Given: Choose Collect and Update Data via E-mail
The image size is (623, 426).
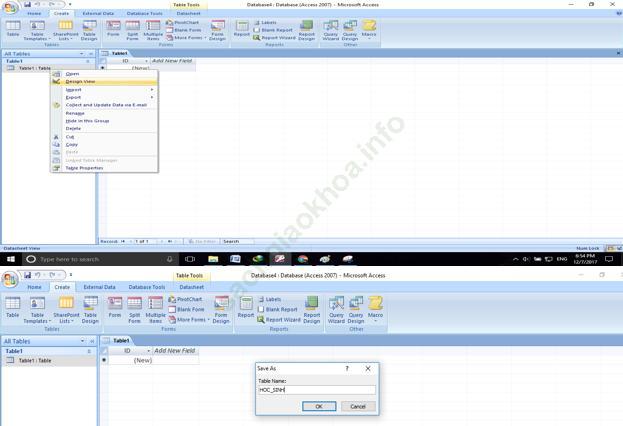Looking at the screenshot, I should [104, 105].
